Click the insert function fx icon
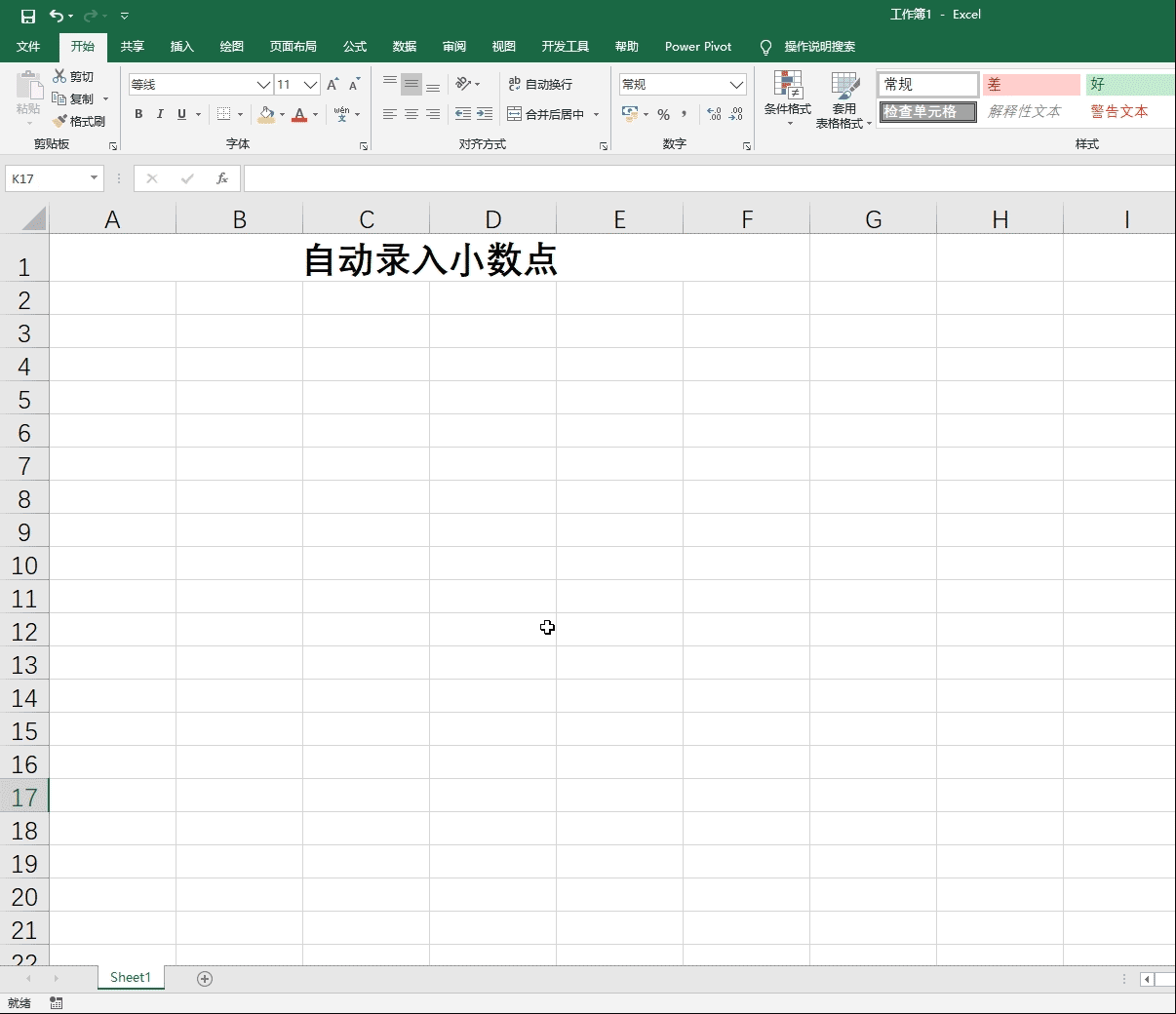The image size is (1176, 1014). coord(222,178)
